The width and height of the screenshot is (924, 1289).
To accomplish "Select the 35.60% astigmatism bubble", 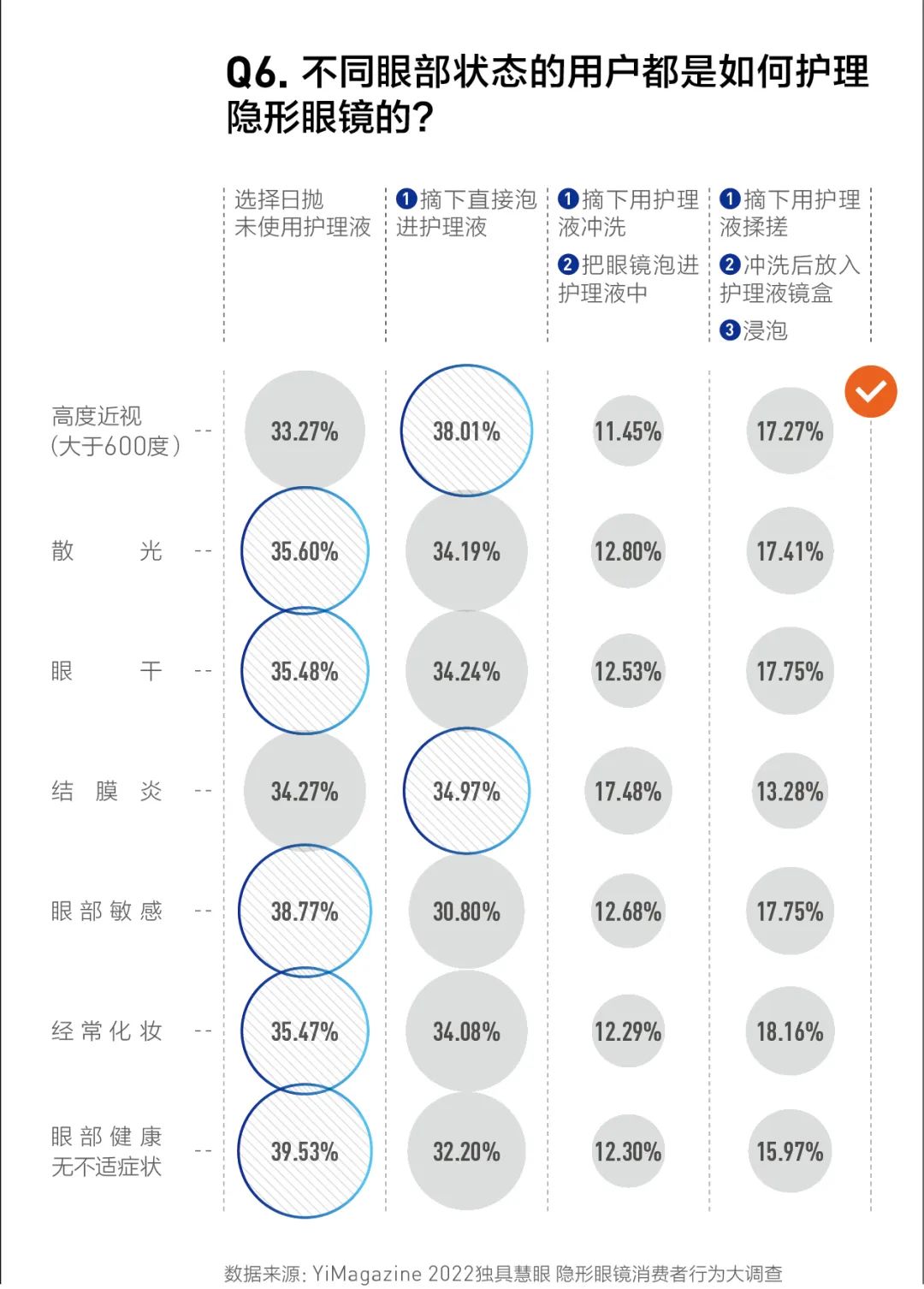I will click(x=305, y=550).
